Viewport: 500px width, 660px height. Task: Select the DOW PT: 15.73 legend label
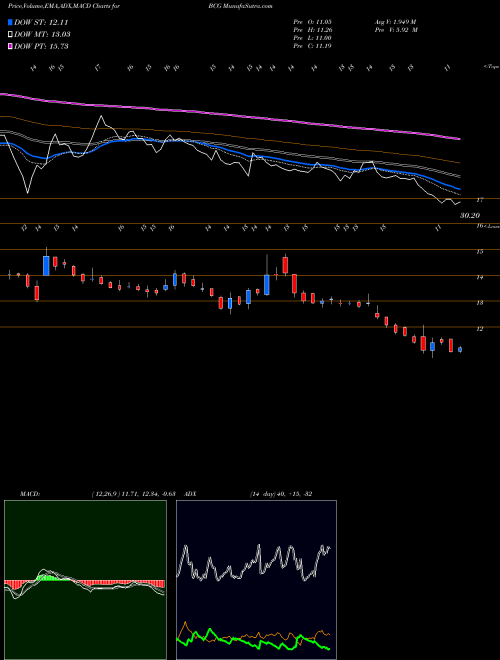click(x=41, y=46)
